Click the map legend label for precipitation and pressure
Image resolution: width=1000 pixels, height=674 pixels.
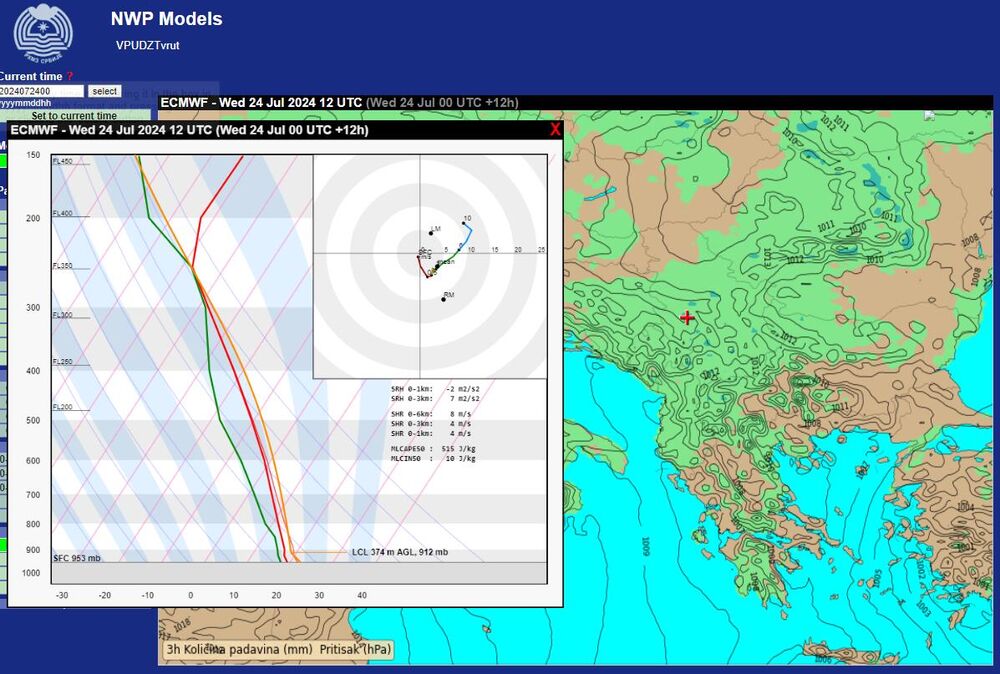(x=278, y=650)
